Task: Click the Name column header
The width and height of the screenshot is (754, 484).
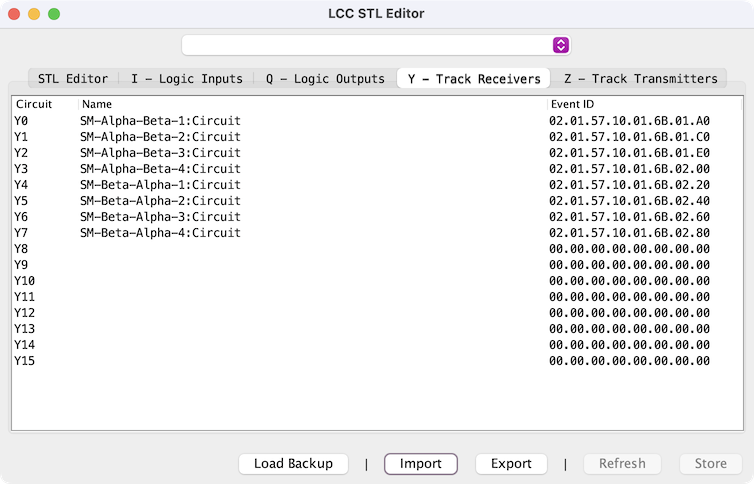Action: point(310,104)
